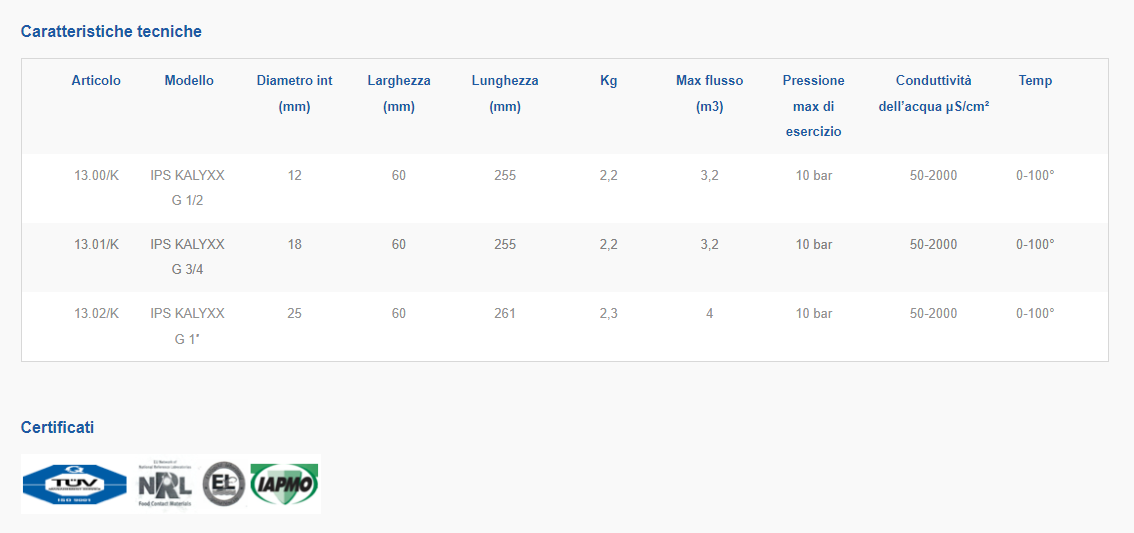The height and width of the screenshot is (533, 1134).
Task: Click the Caratteristiche tecniche heading
Action: pyautogui.click(x=111, y=31)
